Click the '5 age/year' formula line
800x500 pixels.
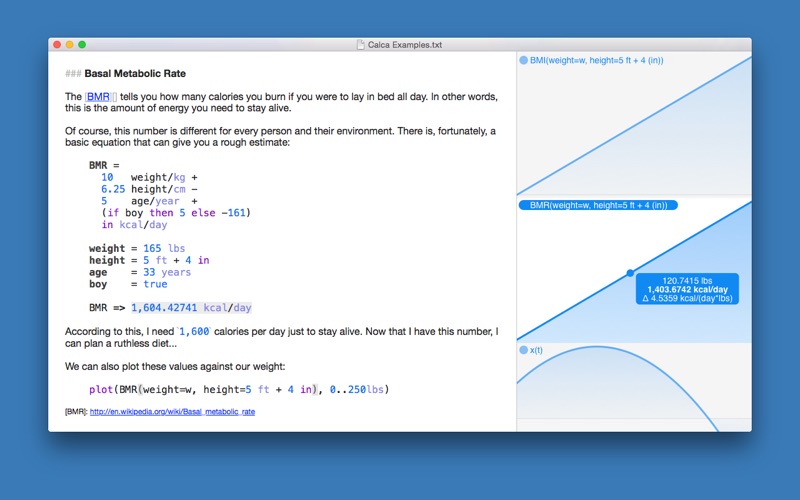tap(149, 201)
